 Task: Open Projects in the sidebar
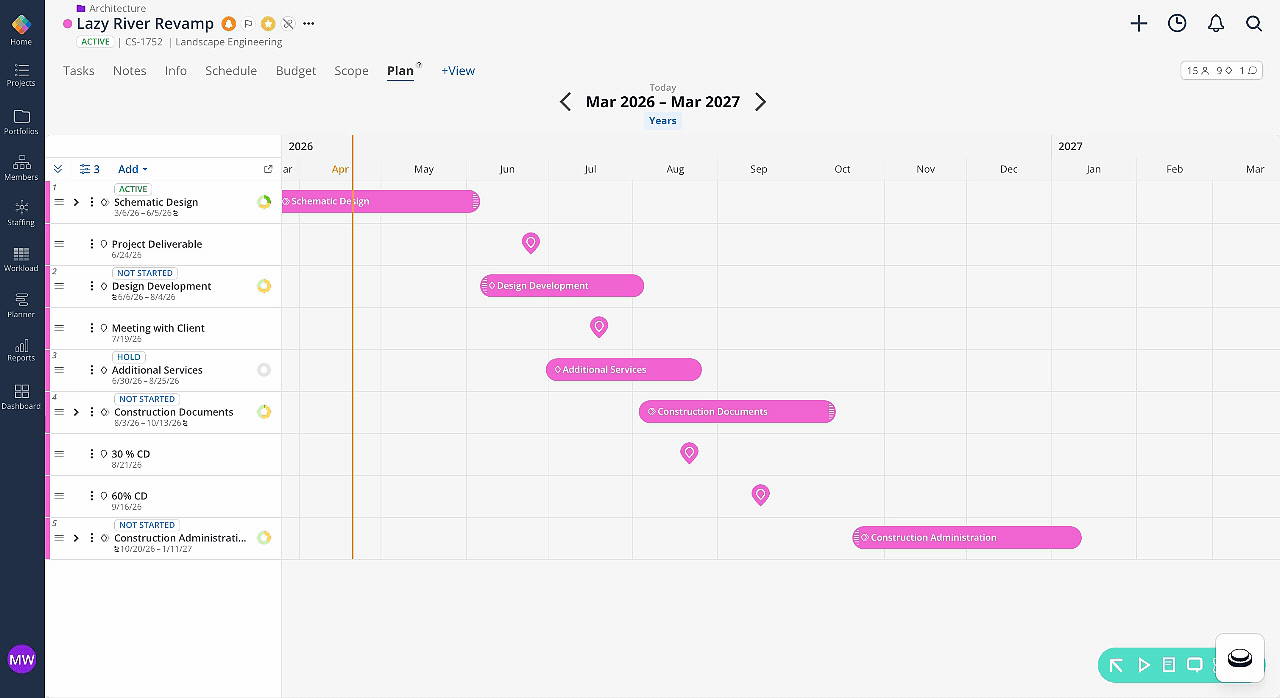click(x=21, y=75)
